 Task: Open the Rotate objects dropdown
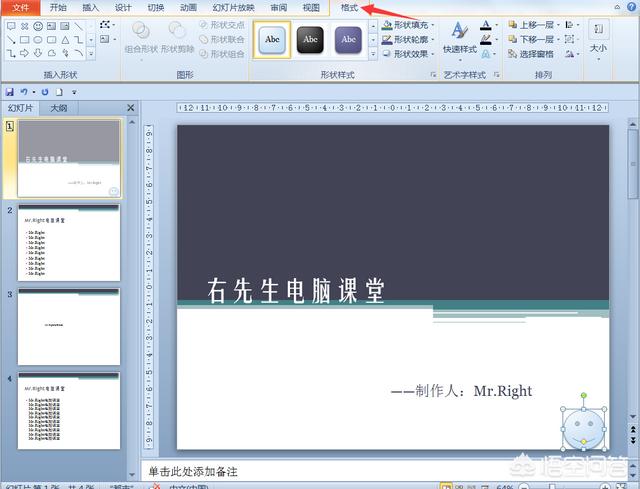coord(572,54)
